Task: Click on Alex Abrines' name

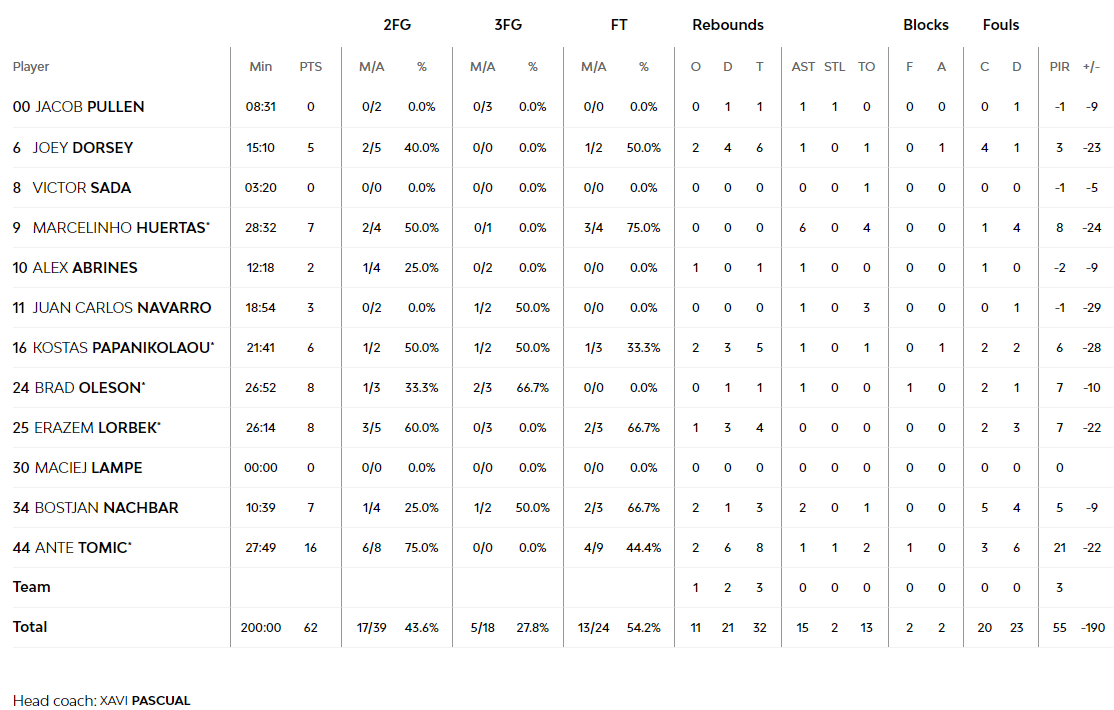Action: (x=86, y=267)
